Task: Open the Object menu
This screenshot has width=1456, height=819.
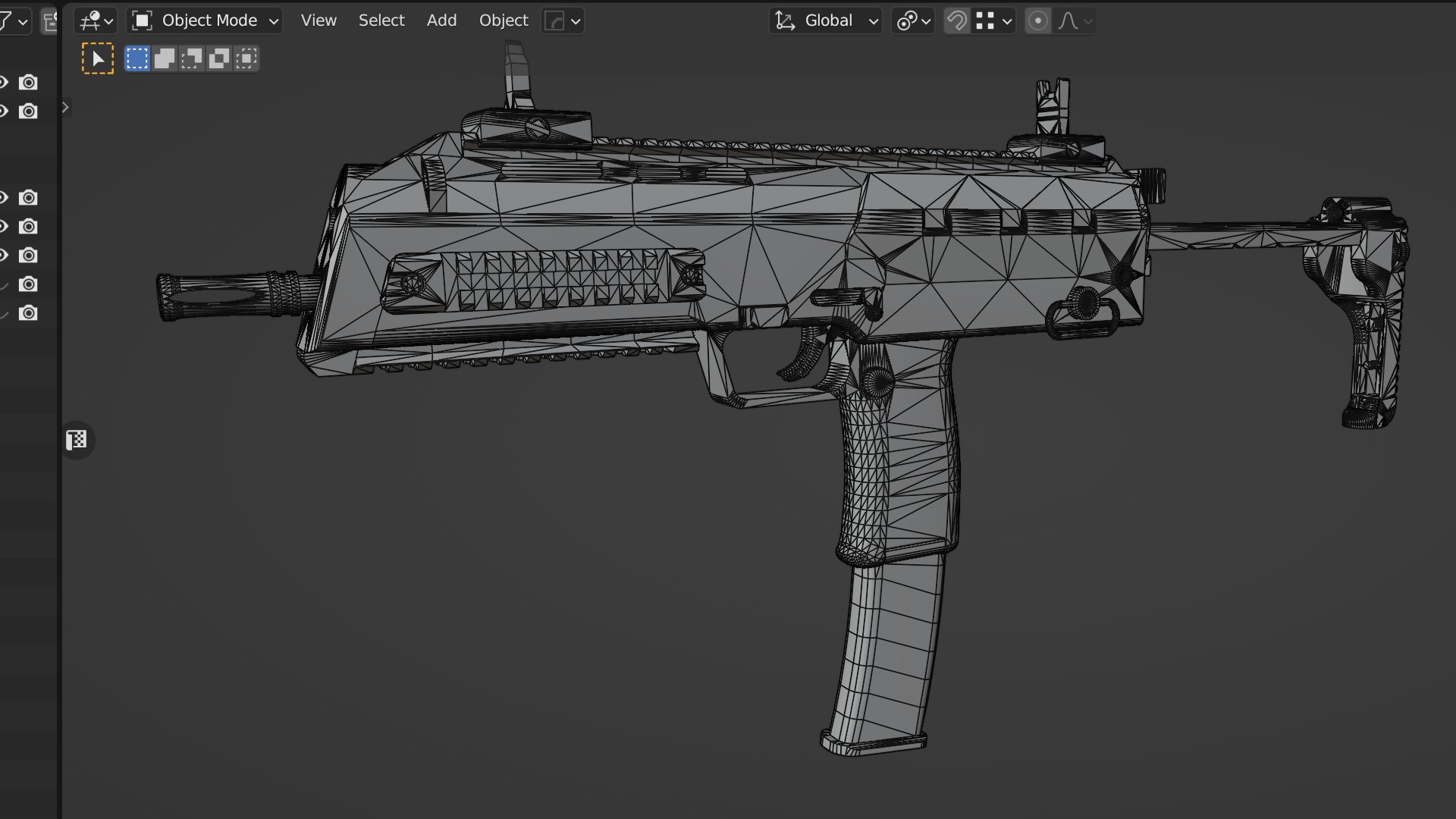Action: click(x=504, y=20)
